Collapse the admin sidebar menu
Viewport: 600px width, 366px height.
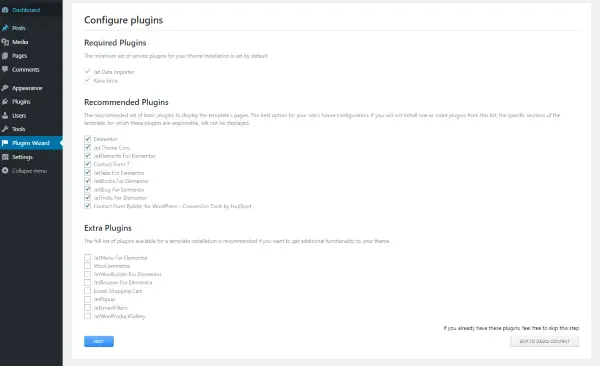(31, 171)
